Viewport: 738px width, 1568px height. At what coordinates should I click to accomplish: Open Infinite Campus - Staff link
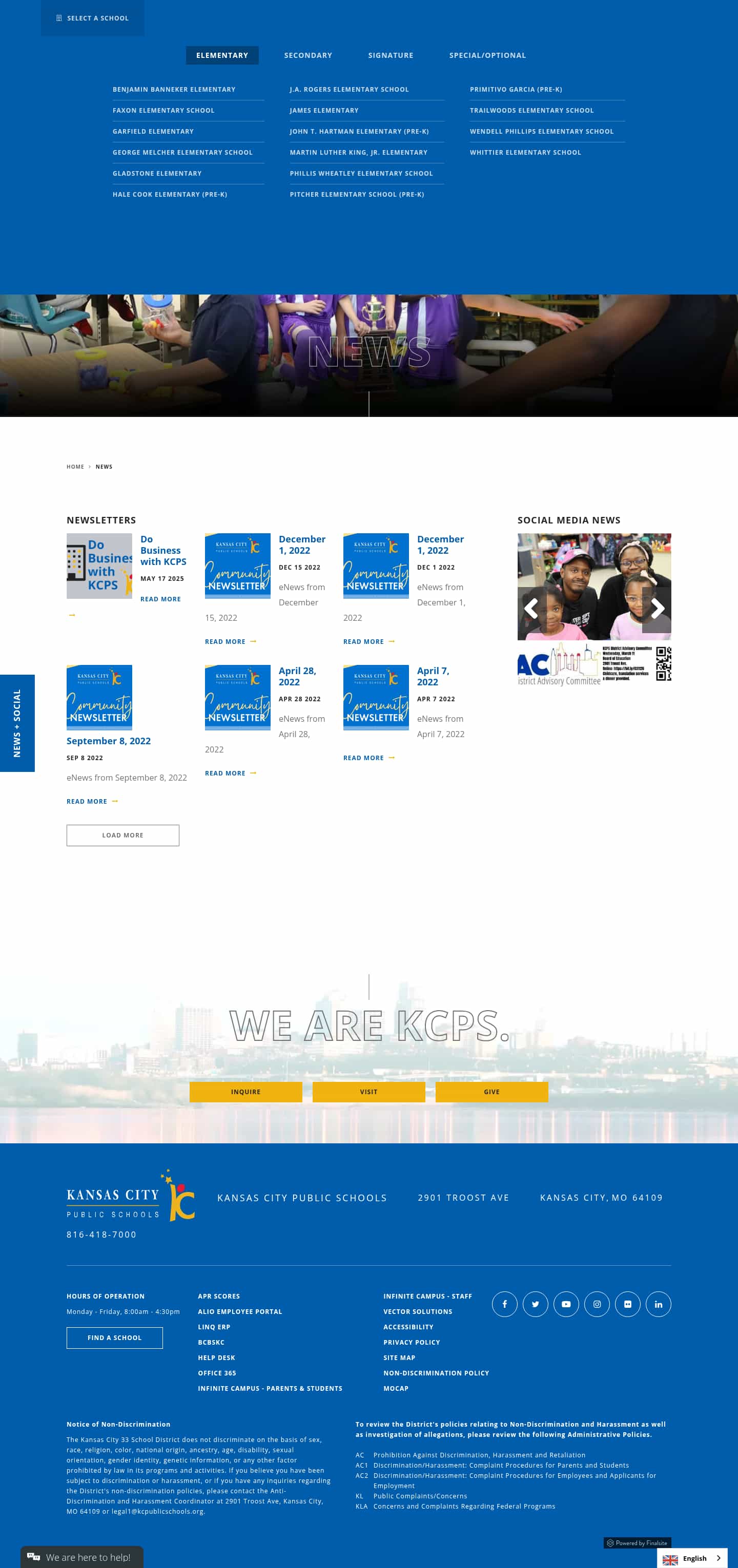[x=427, y=1297]
